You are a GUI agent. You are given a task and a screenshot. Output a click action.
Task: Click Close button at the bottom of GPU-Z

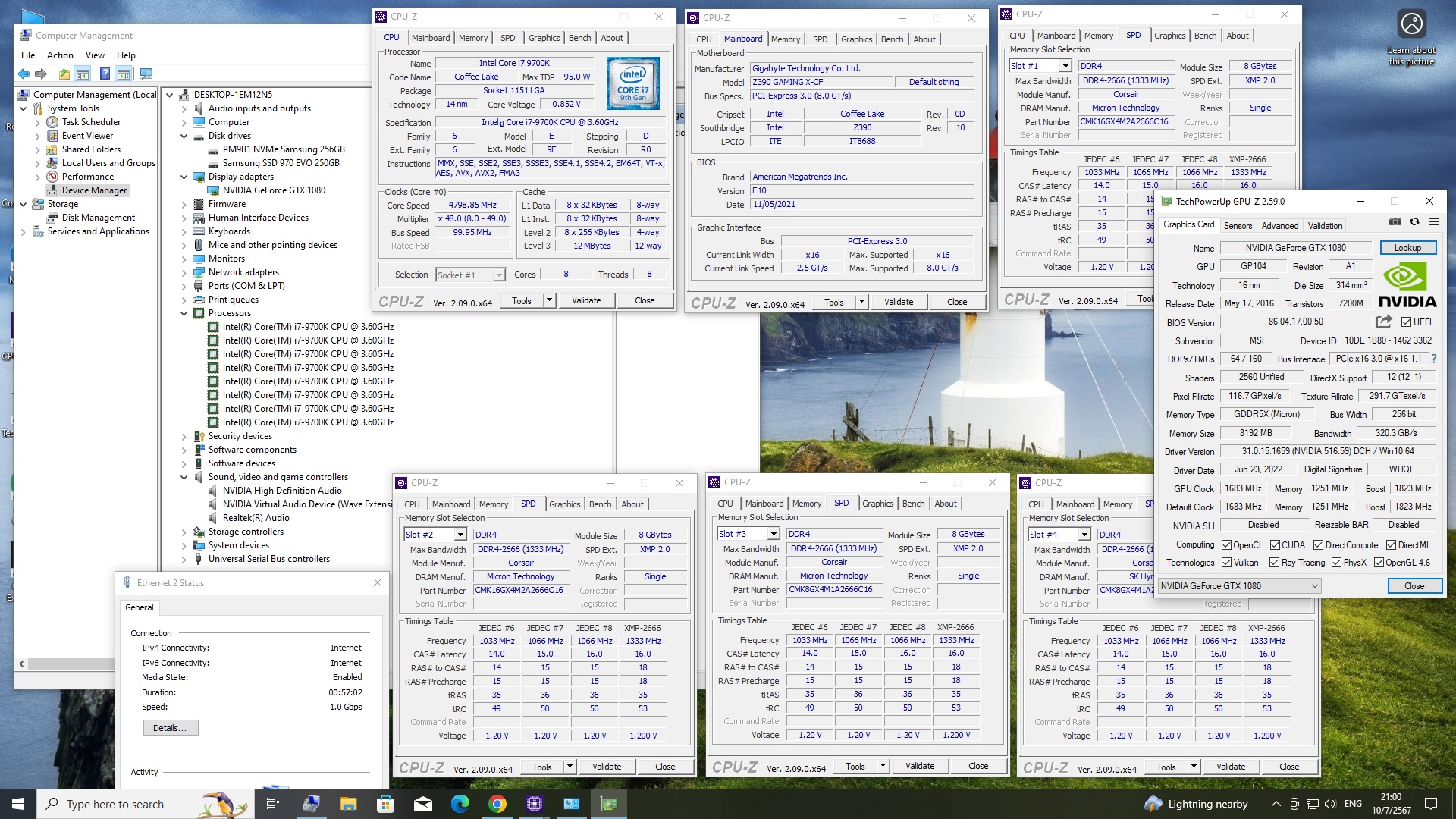pos(1414,585)
